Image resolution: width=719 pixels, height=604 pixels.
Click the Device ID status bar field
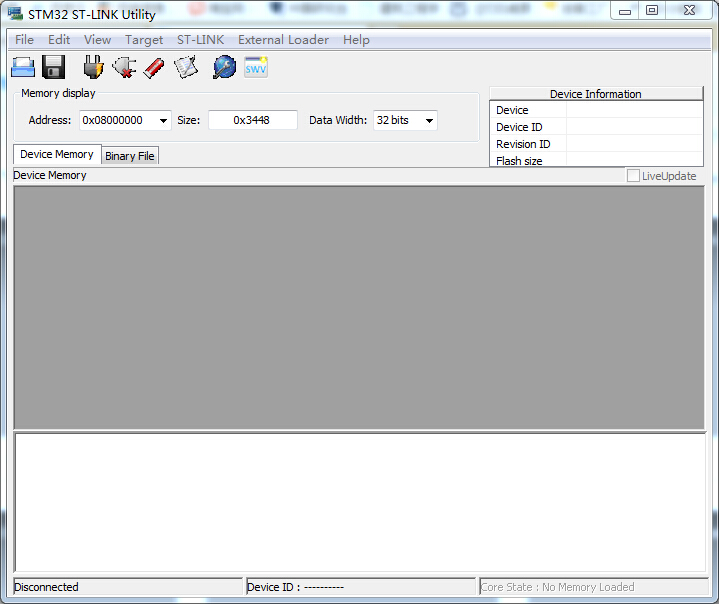(x=360, y=587)
